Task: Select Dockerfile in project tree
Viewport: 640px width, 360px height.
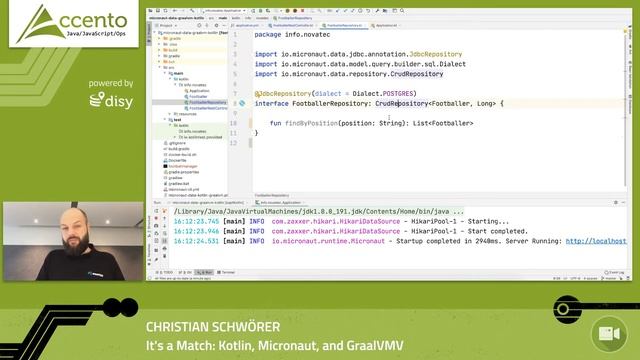Action: 178,160
